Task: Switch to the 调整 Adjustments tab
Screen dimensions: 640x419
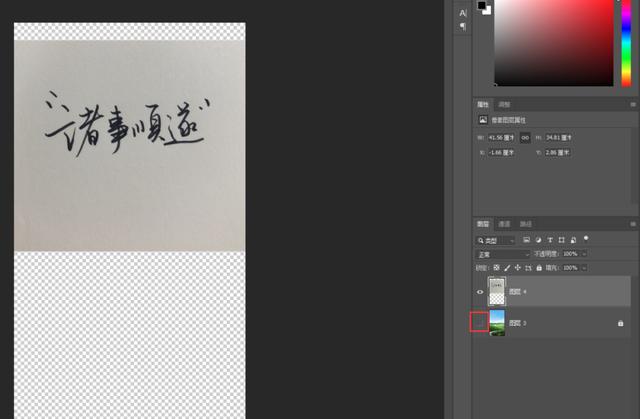Action: point(504,105)
